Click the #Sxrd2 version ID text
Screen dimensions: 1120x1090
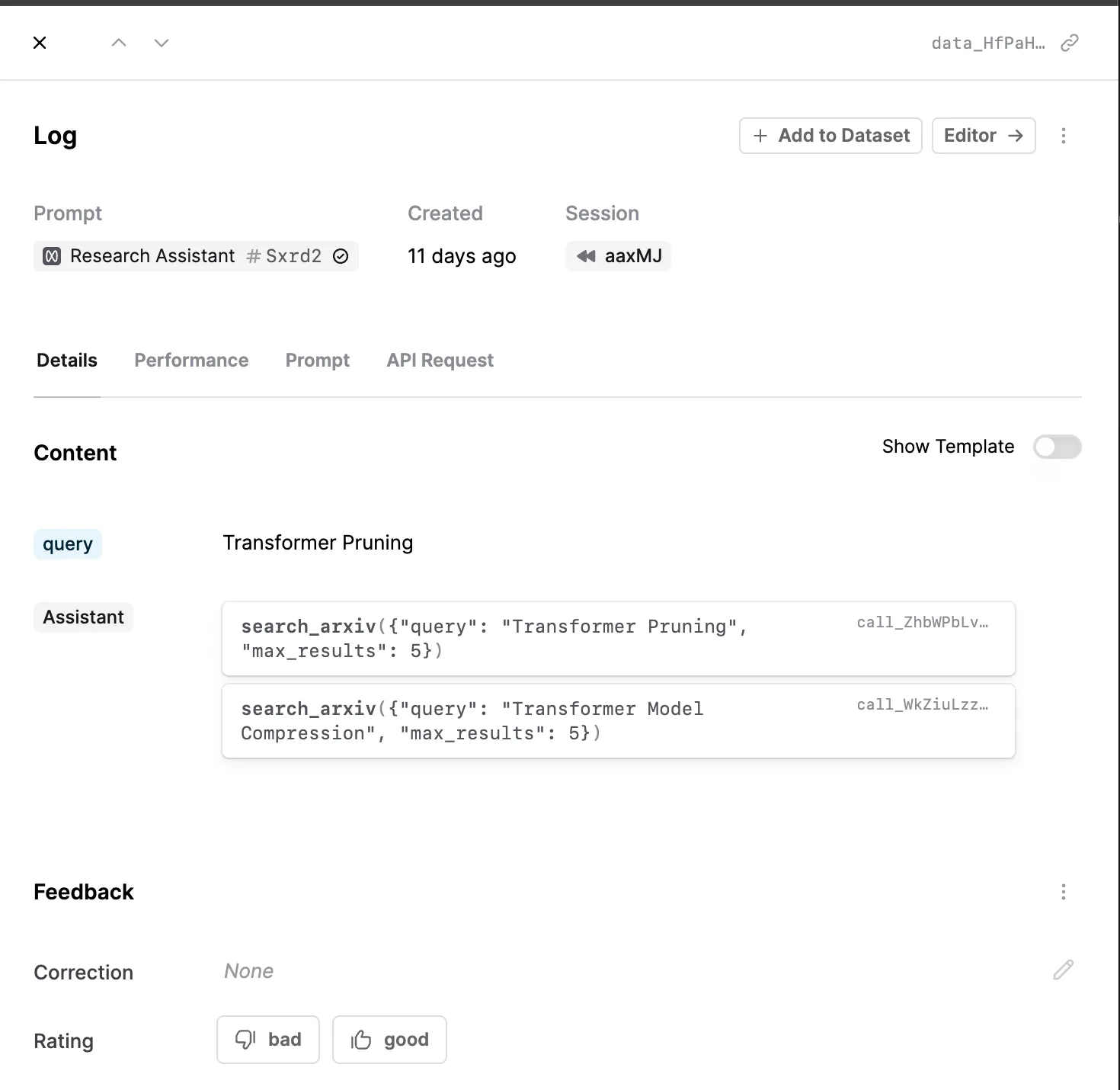pyautogui.click(x=284, y=256)
